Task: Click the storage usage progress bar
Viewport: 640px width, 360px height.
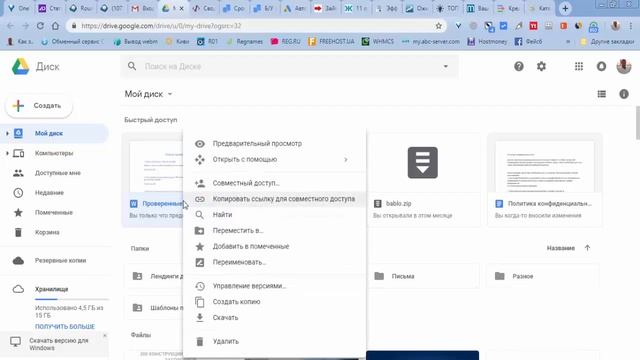Action: click(71, 300)
